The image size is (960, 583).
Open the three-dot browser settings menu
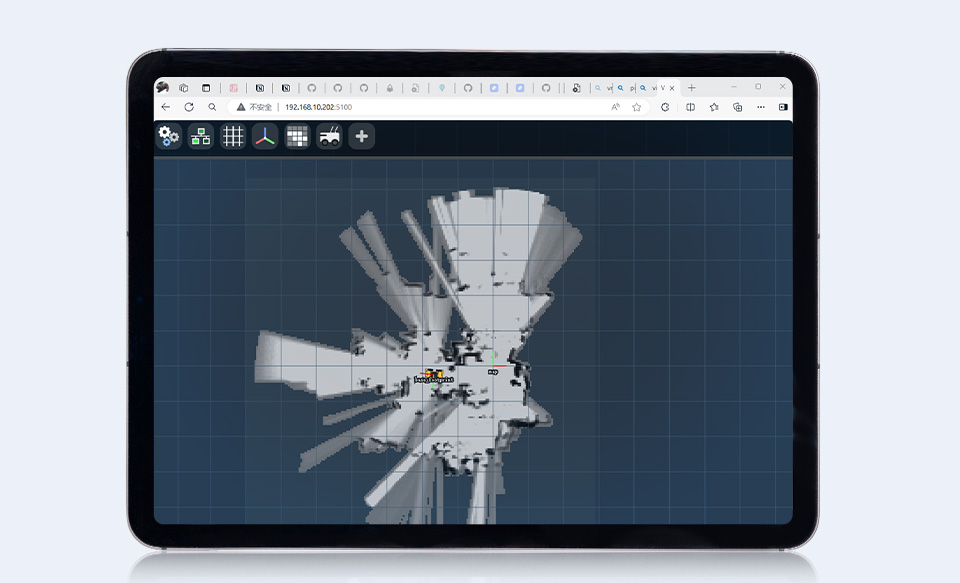click(761, 107)
